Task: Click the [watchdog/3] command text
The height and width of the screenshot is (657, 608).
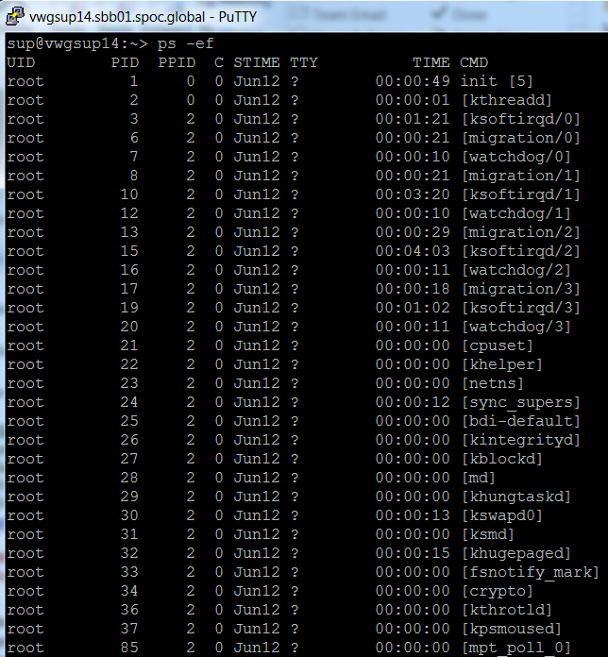Action: point(516,326)
